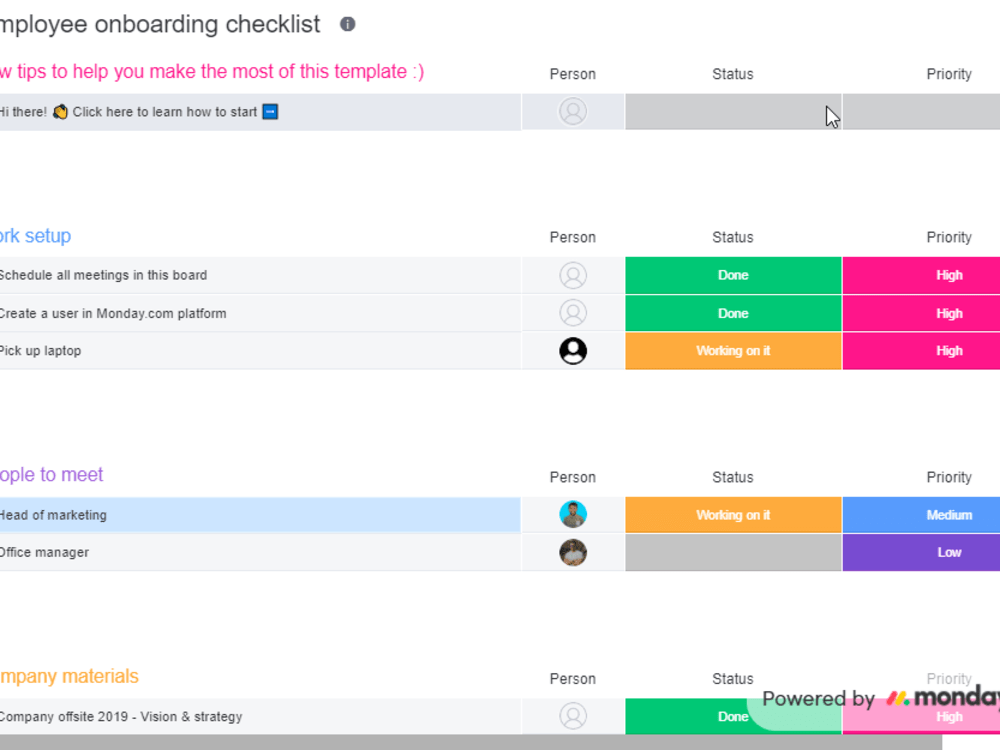This screenshot has height=750, width=1000.
Task: Open Done status for Schedule all meetings
Action: [x=733, y=276]
